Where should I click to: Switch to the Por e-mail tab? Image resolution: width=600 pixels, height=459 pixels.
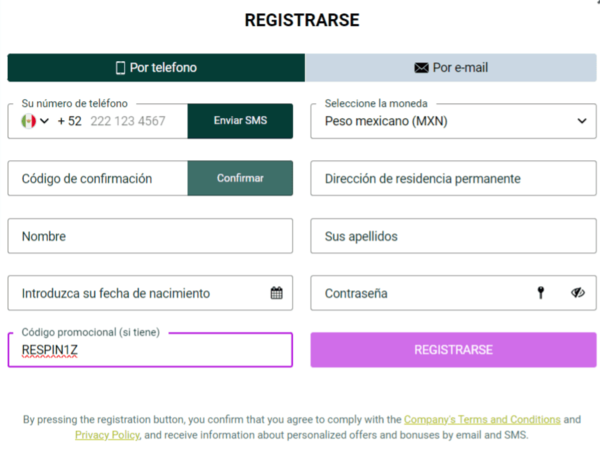(x=451, y=68)
